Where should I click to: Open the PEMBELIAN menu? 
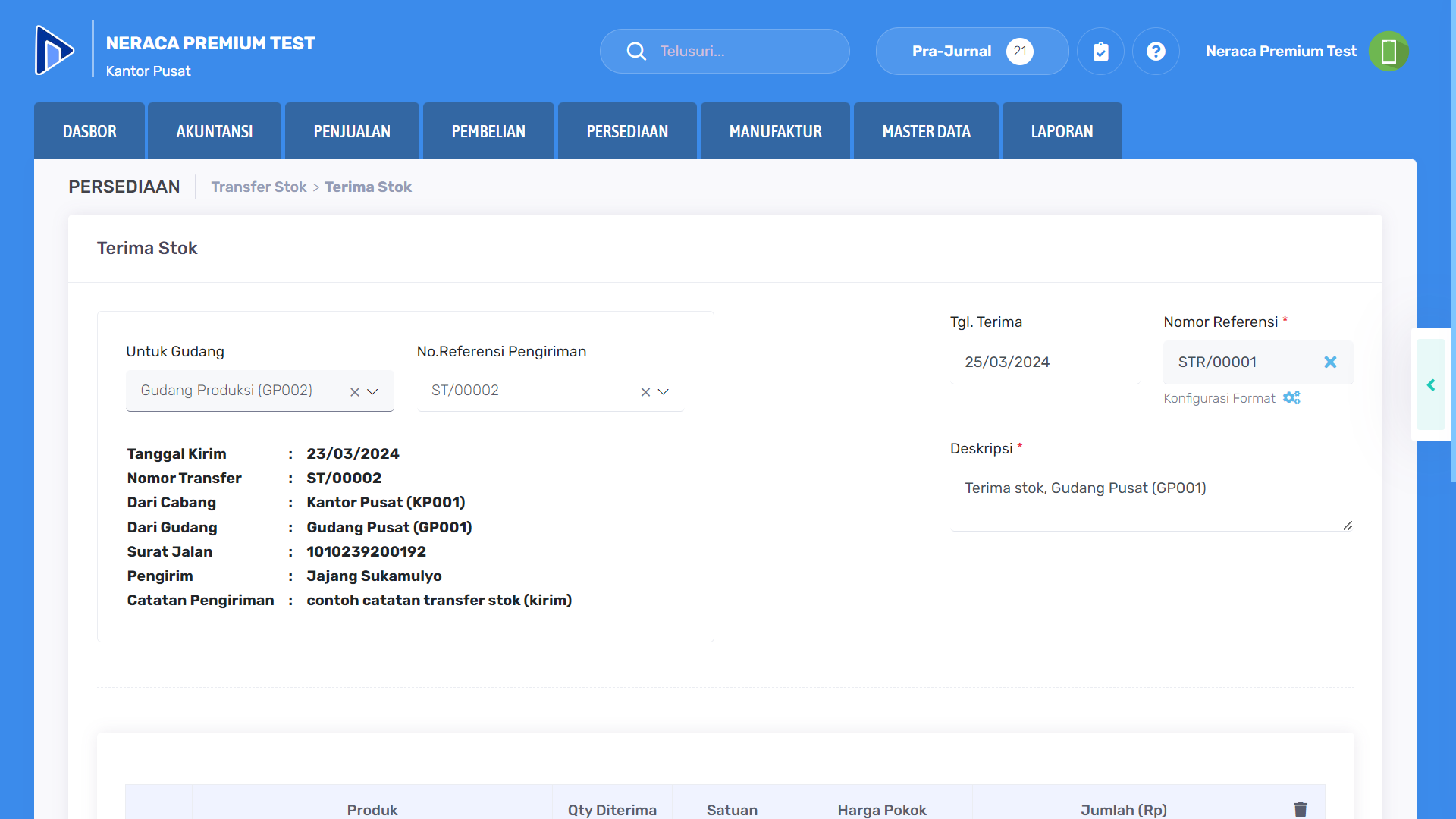pos(488,131)
